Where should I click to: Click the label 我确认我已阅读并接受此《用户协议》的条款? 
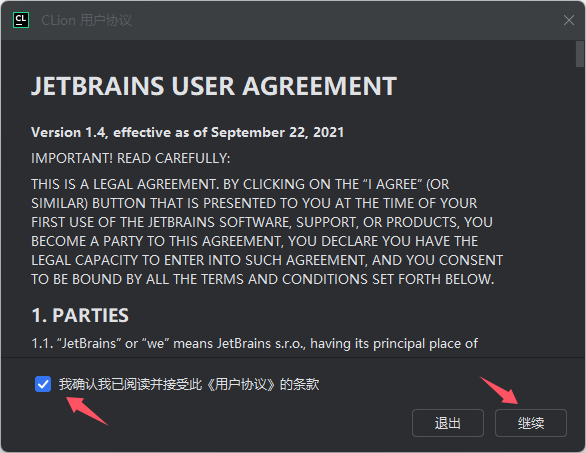[x=189, y=384]
